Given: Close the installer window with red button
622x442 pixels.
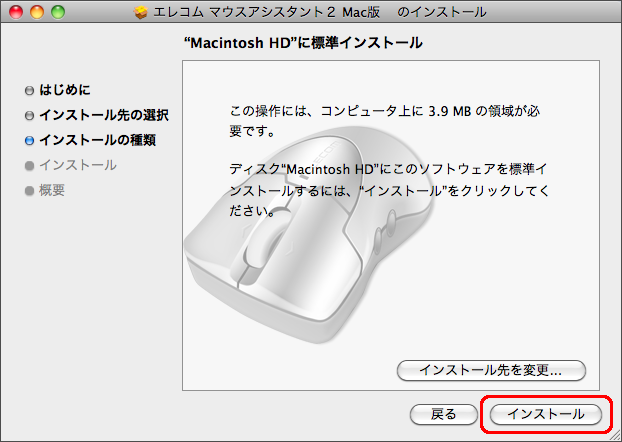Looking at the screenshot, I should pyautogui.click(x=16, y=12).
